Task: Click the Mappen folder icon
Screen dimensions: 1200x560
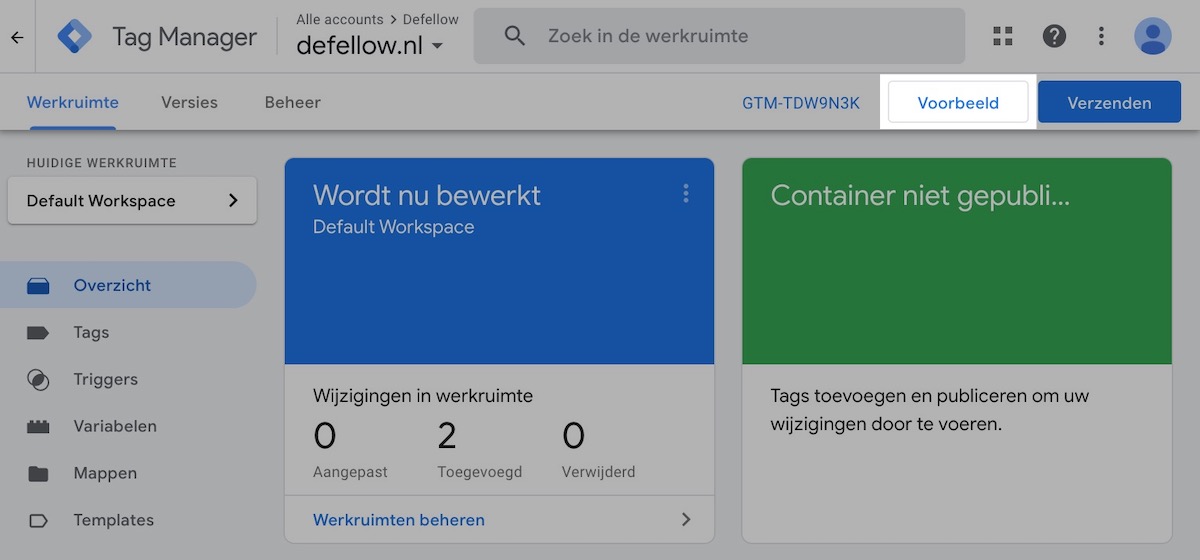Action: tap(38, 474)
